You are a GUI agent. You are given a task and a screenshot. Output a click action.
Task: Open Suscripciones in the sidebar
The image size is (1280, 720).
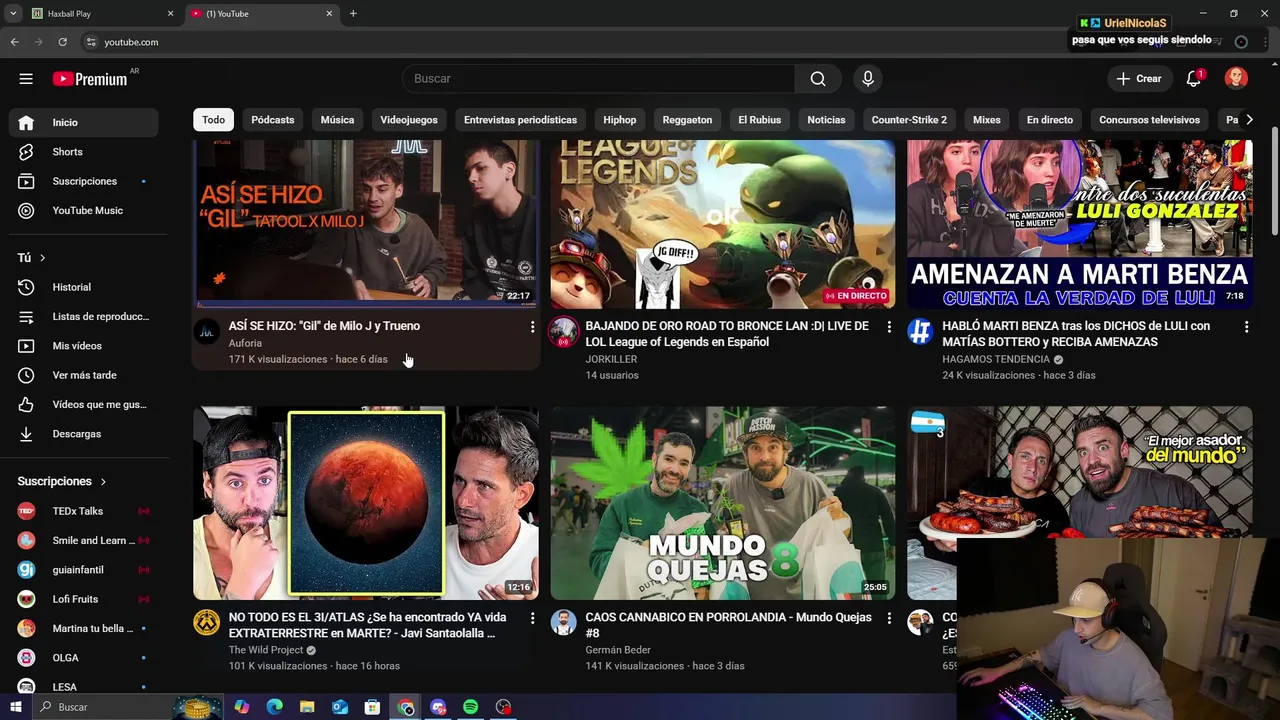click(84, 181)
